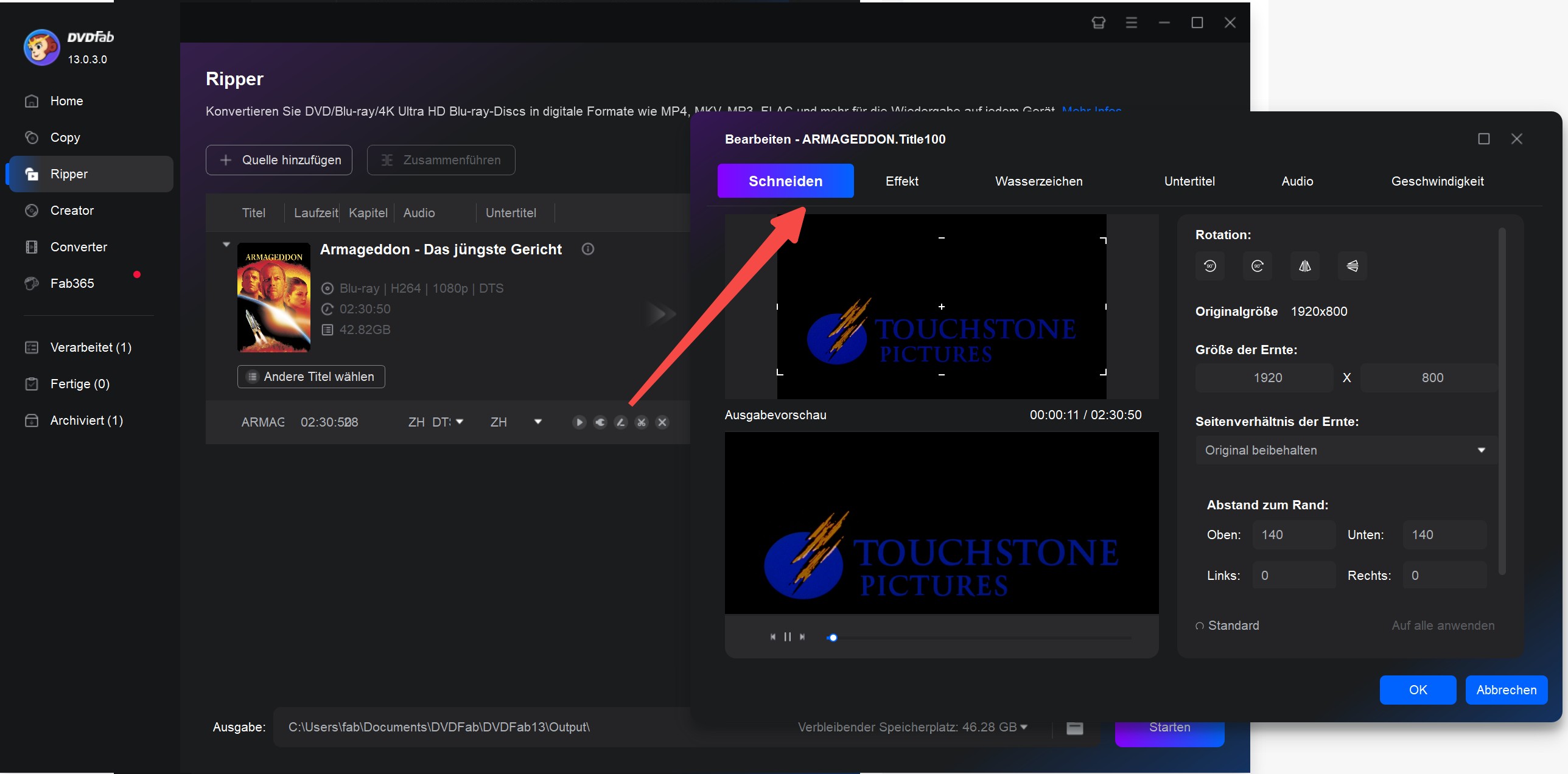
Task: Click the Unten margin field
Action: click(x=1444, y=535)
